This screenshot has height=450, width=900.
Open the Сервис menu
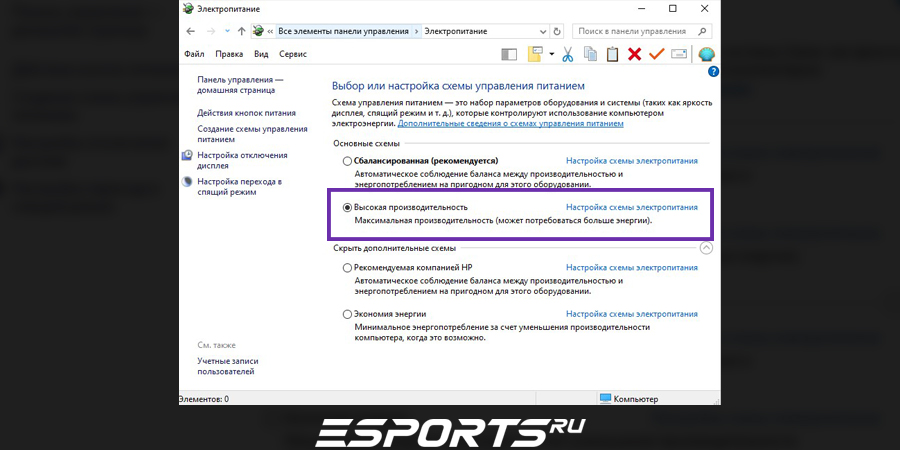pos(293,54)
